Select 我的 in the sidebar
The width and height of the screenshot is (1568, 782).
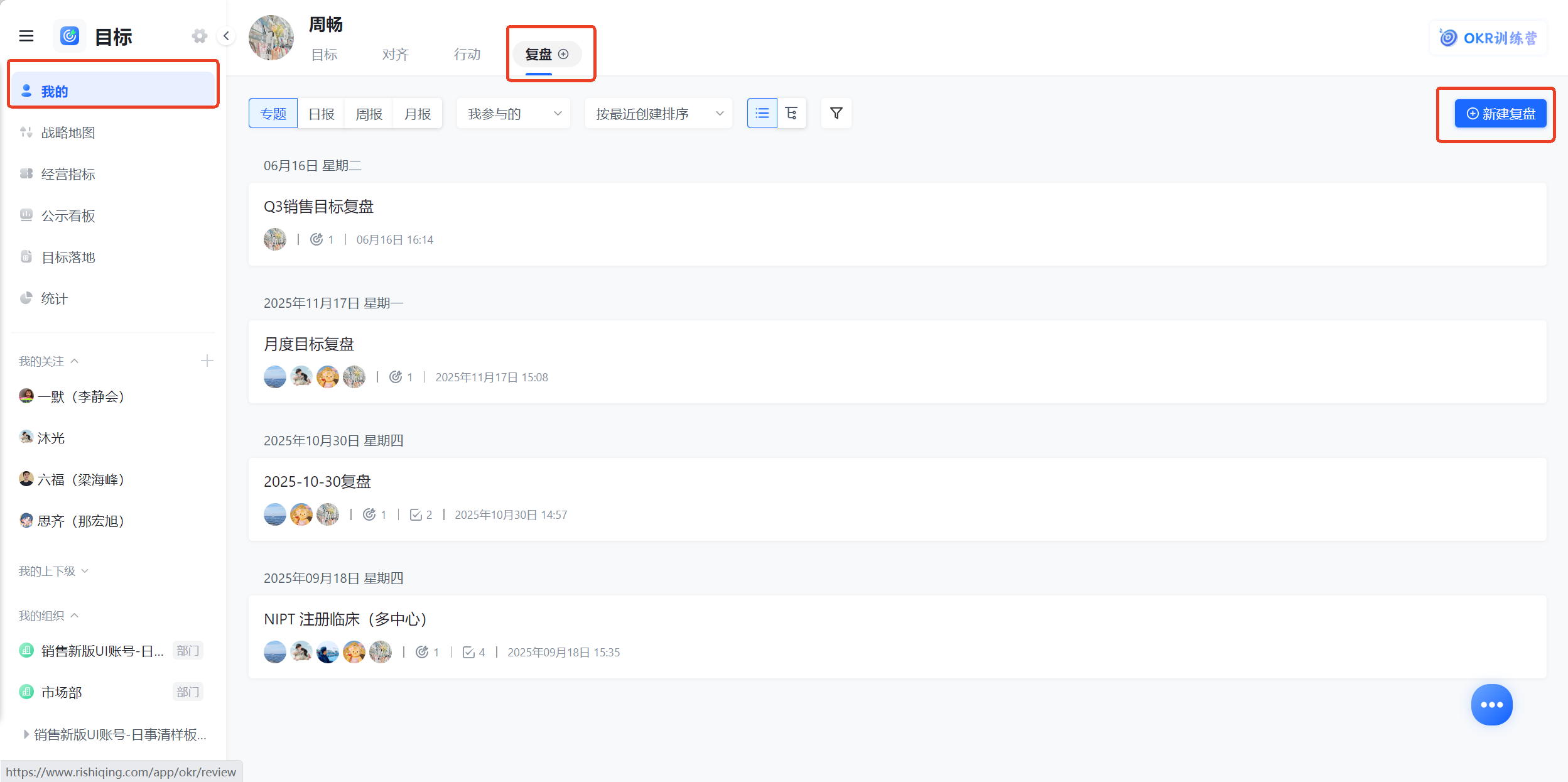(113, 91)
